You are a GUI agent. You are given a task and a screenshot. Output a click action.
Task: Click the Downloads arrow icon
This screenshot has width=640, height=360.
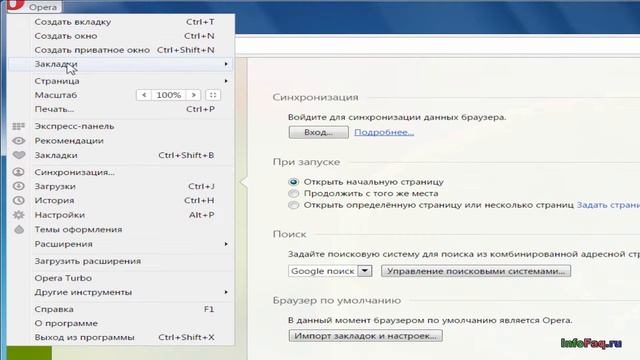[18, 186]
